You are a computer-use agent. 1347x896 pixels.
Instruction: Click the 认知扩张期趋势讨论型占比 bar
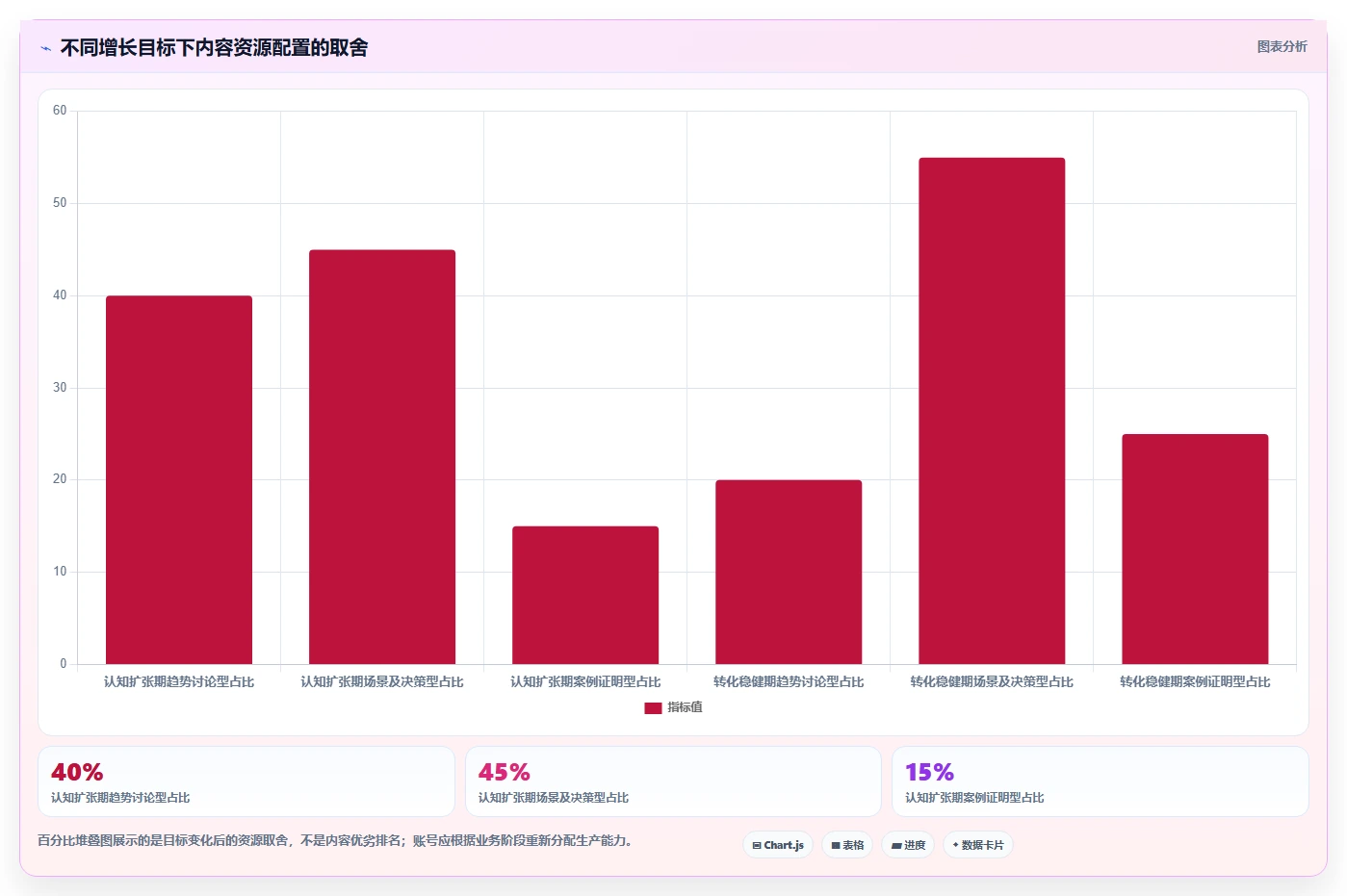[x=179, y=479]
